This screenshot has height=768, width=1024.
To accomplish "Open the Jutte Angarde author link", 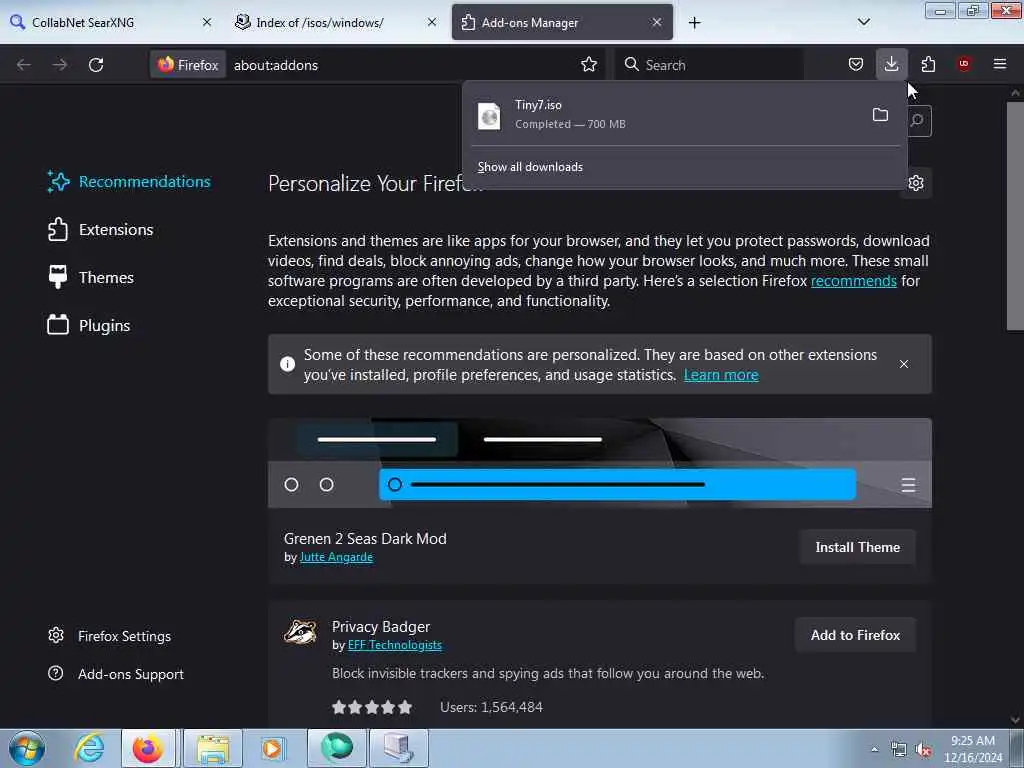I will point(336,557).
